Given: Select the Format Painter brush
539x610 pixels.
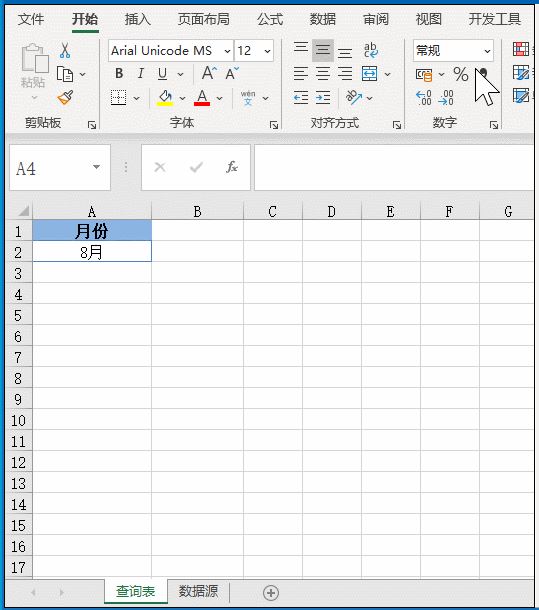Looking at the screenshot, I should click(x=65, y=97).
